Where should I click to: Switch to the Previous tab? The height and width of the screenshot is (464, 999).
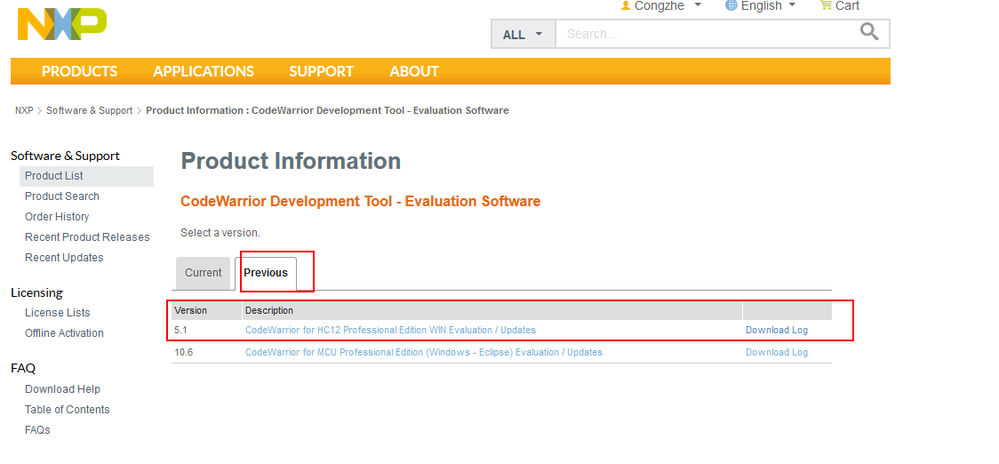click(x=266, y=273)
